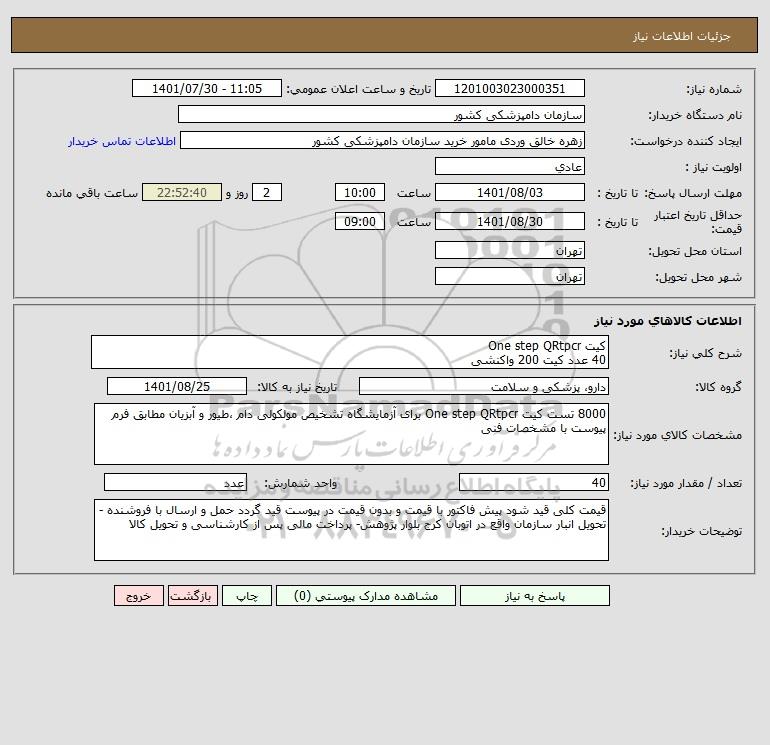Viewport: 770px width, 745px height.
Task: Click text ساعت باقی مانده
Action: 92,193
